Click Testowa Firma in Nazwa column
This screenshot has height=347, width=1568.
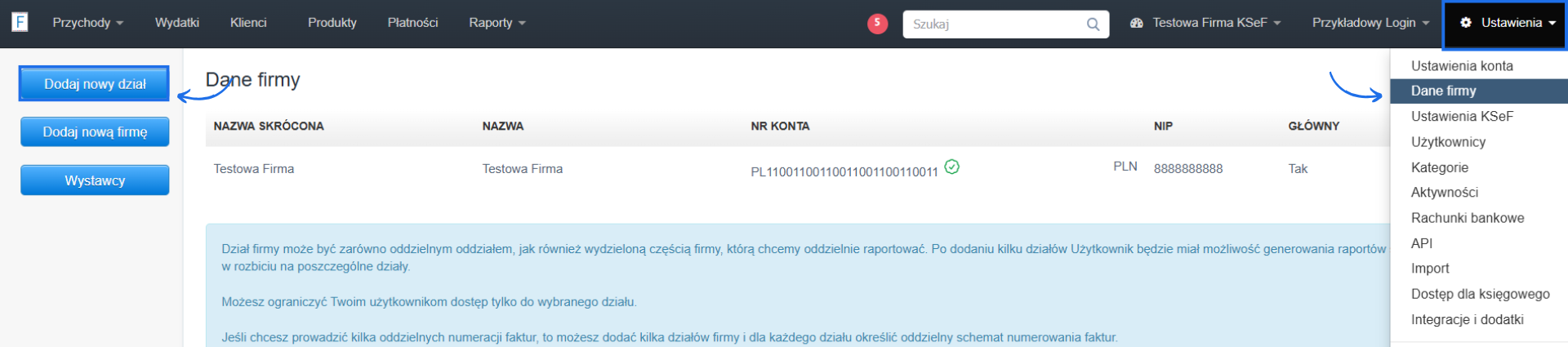tap(523, 169)
